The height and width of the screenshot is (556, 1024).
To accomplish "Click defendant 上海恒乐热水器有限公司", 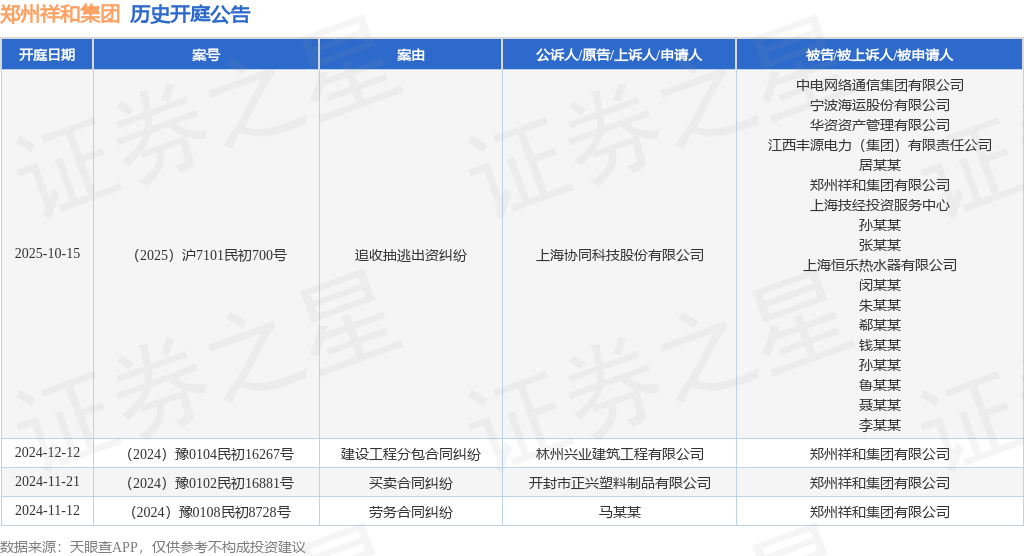I will click(880, 265).
